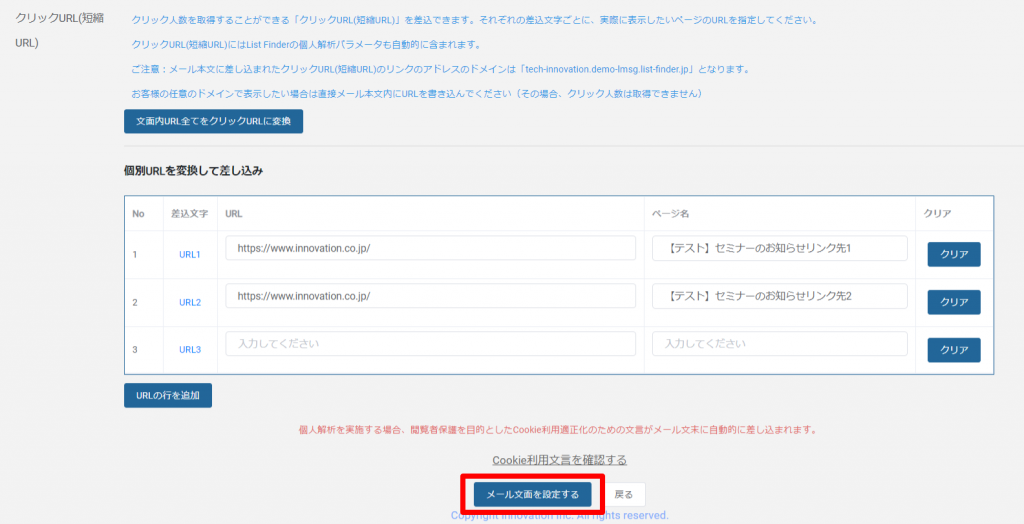Add a URL row with URLの行を追加
The height and width of the screenshot is (524, 1024).
pos(168,395)
